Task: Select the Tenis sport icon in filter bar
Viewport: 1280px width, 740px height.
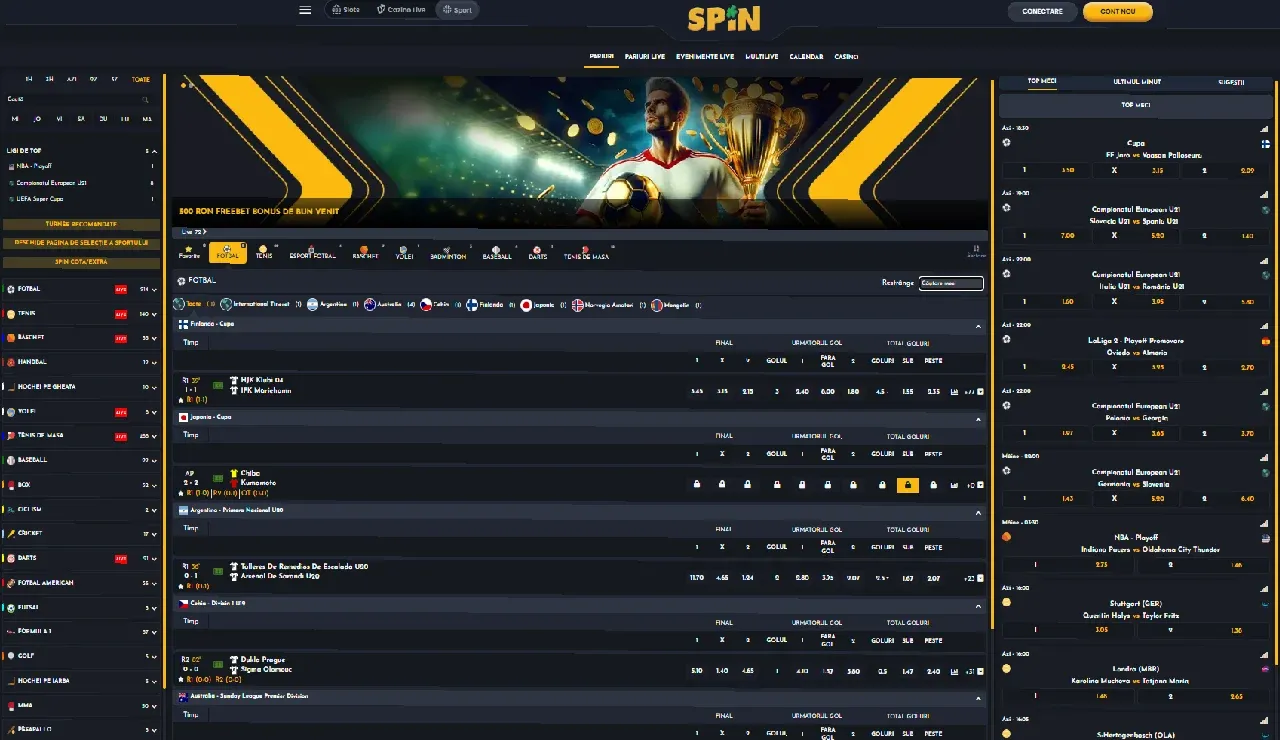Action: 264,251
